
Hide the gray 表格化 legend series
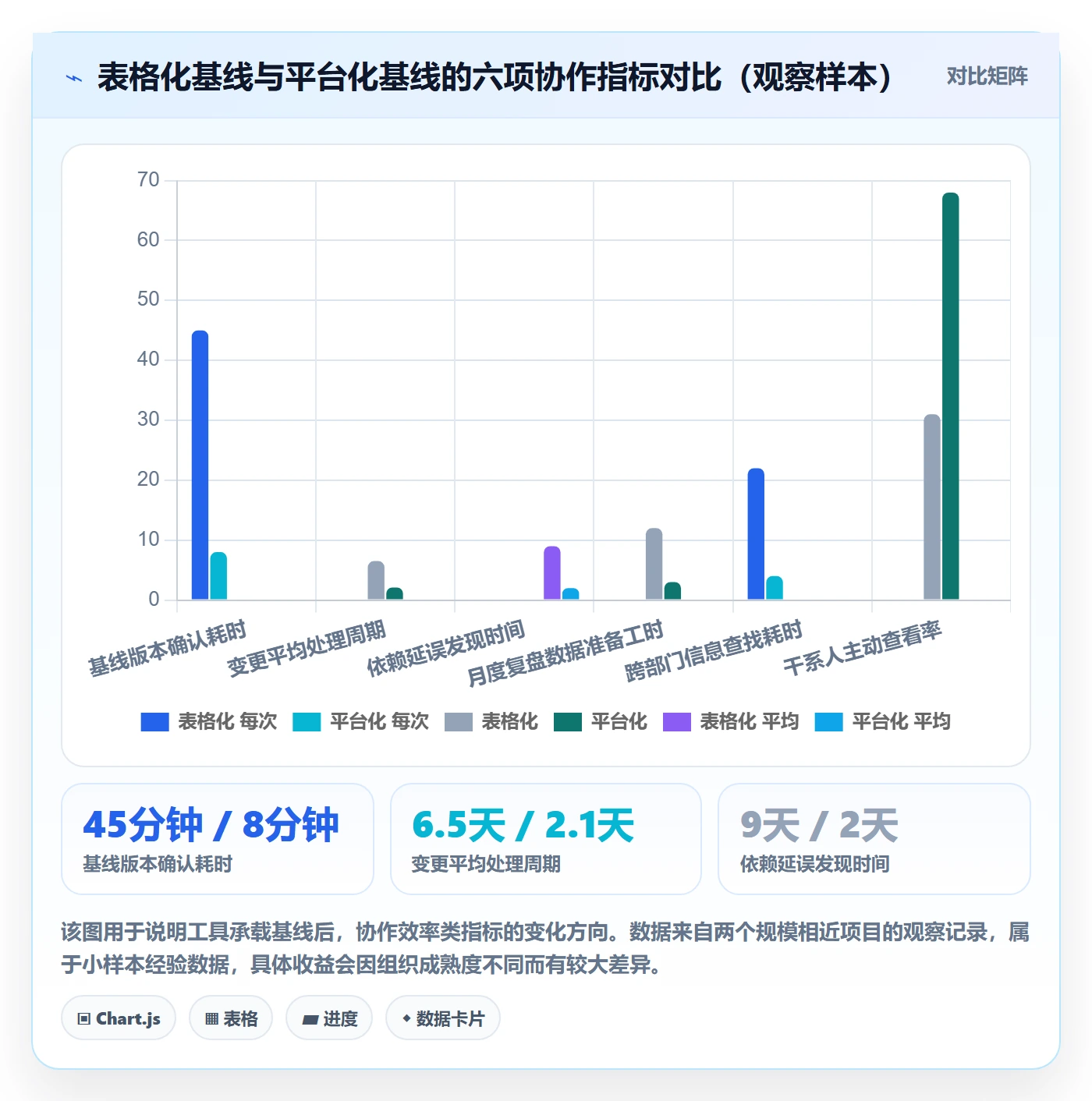(491, 722)
